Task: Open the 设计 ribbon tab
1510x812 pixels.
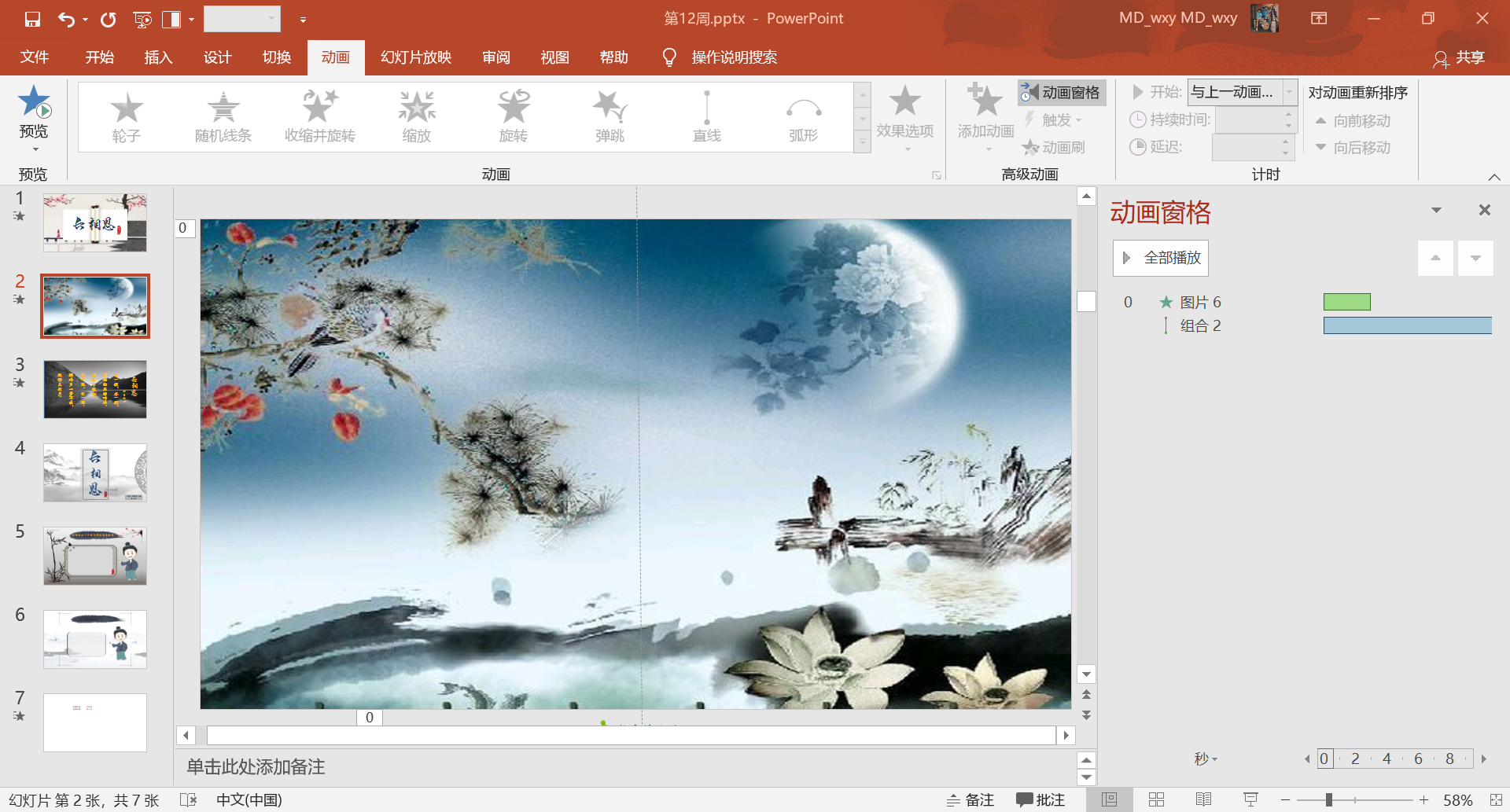Action: 218,57
